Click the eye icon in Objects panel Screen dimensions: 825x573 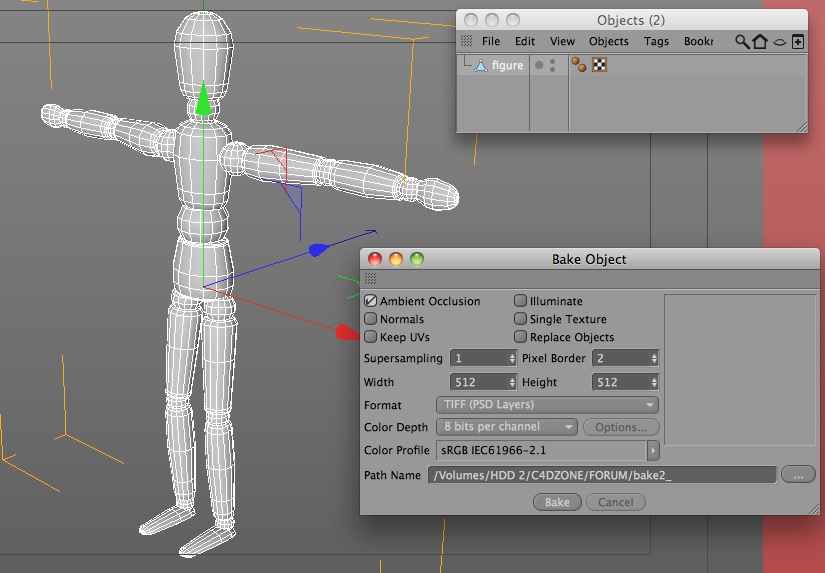pyautogui.click(x=780, y=42)
